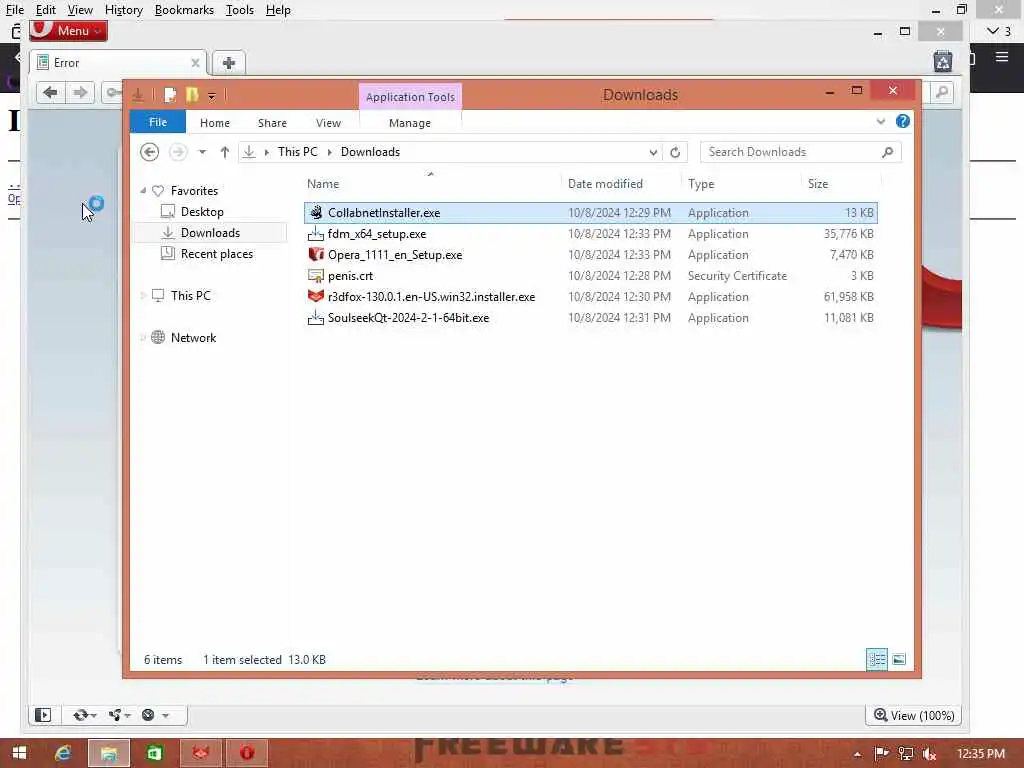Click This PC in address breadcrumb
Screen dimensions: 1024x768
297,152
